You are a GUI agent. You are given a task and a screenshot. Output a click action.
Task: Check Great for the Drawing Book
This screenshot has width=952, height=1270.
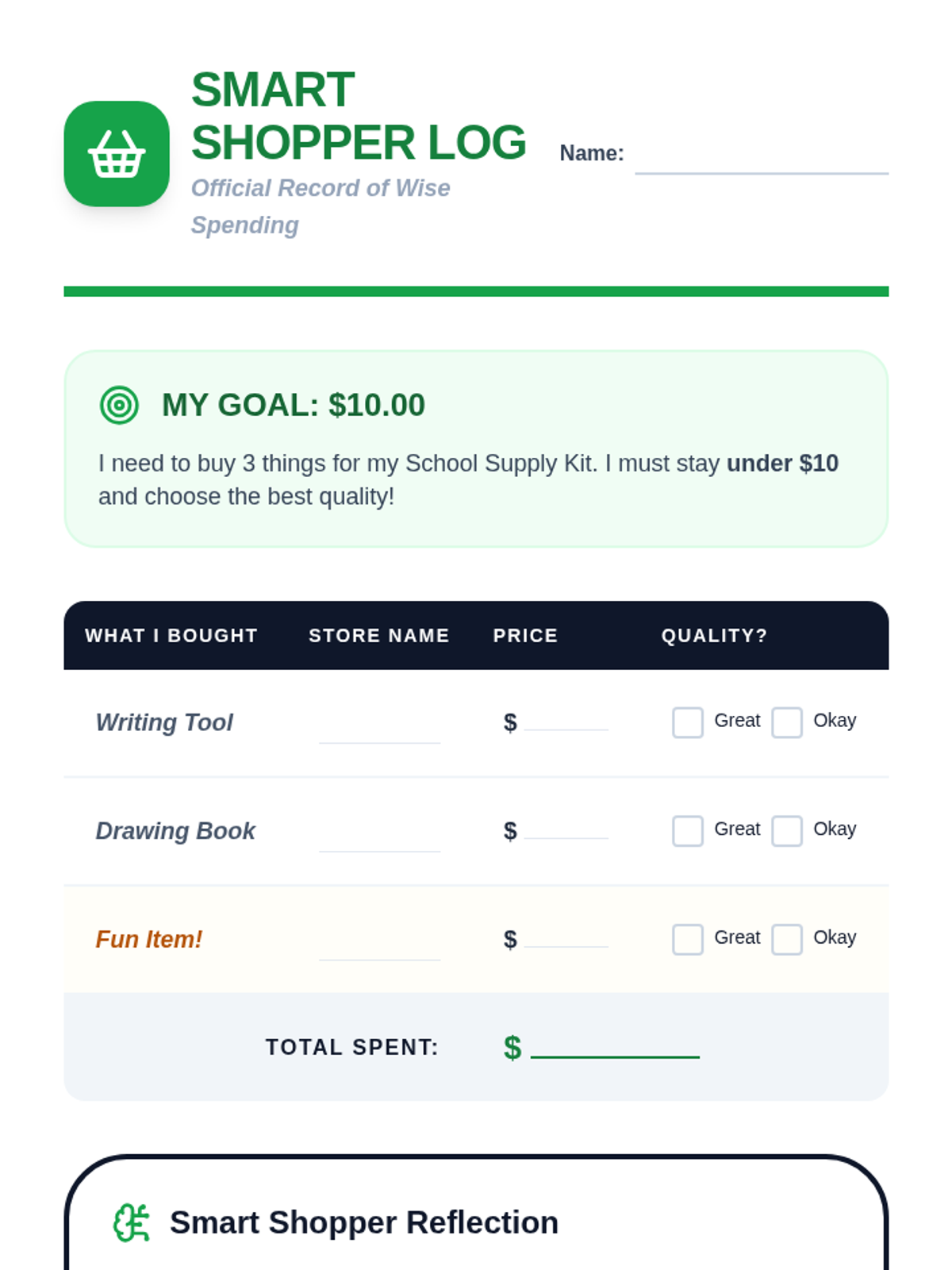[x=687, y=831]
